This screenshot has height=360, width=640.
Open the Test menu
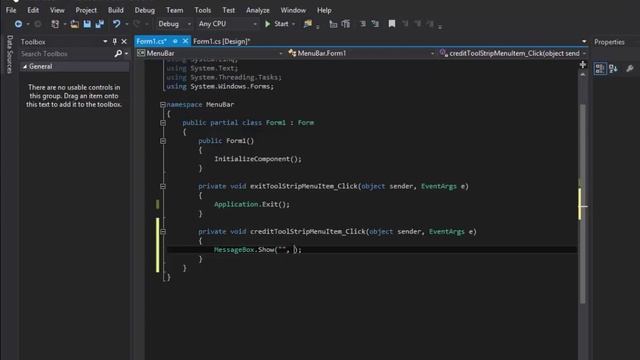click(229, 10)
